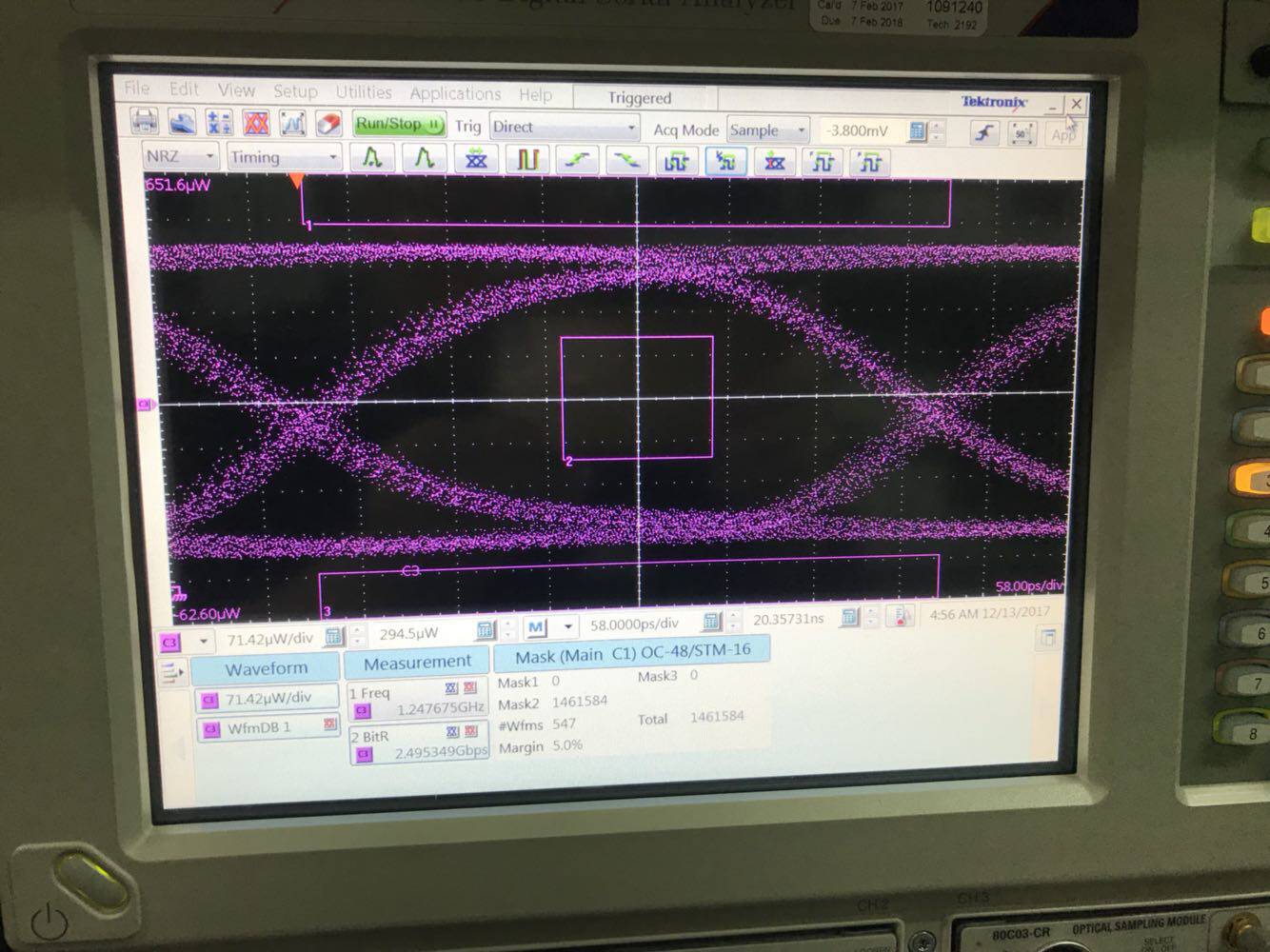Toggle the annotation icon next to 1 Freq

pyautogui.click(x=450, y=688)
